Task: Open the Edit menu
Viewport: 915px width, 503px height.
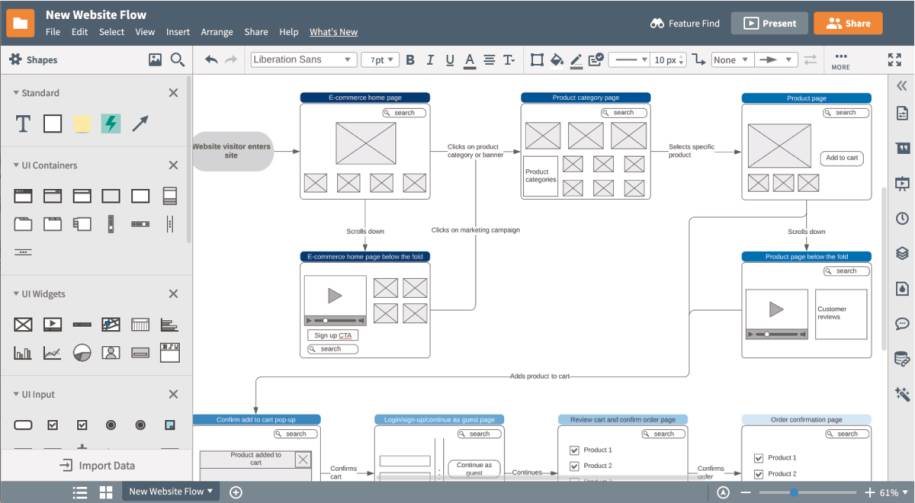Action: click(79, 32)
